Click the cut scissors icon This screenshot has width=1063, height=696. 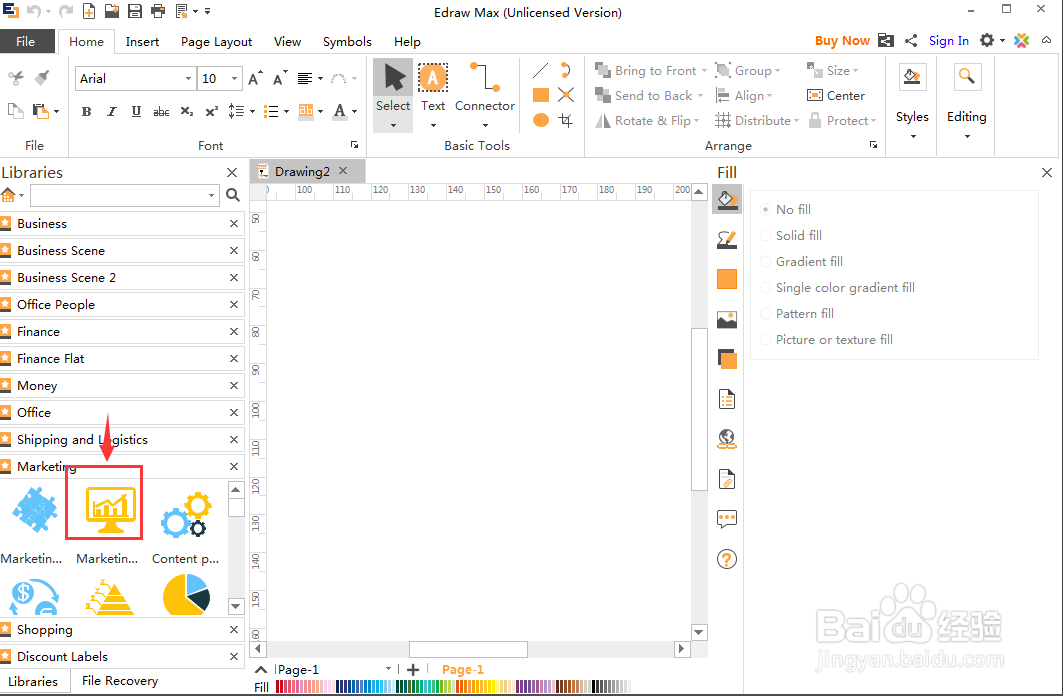16,77
